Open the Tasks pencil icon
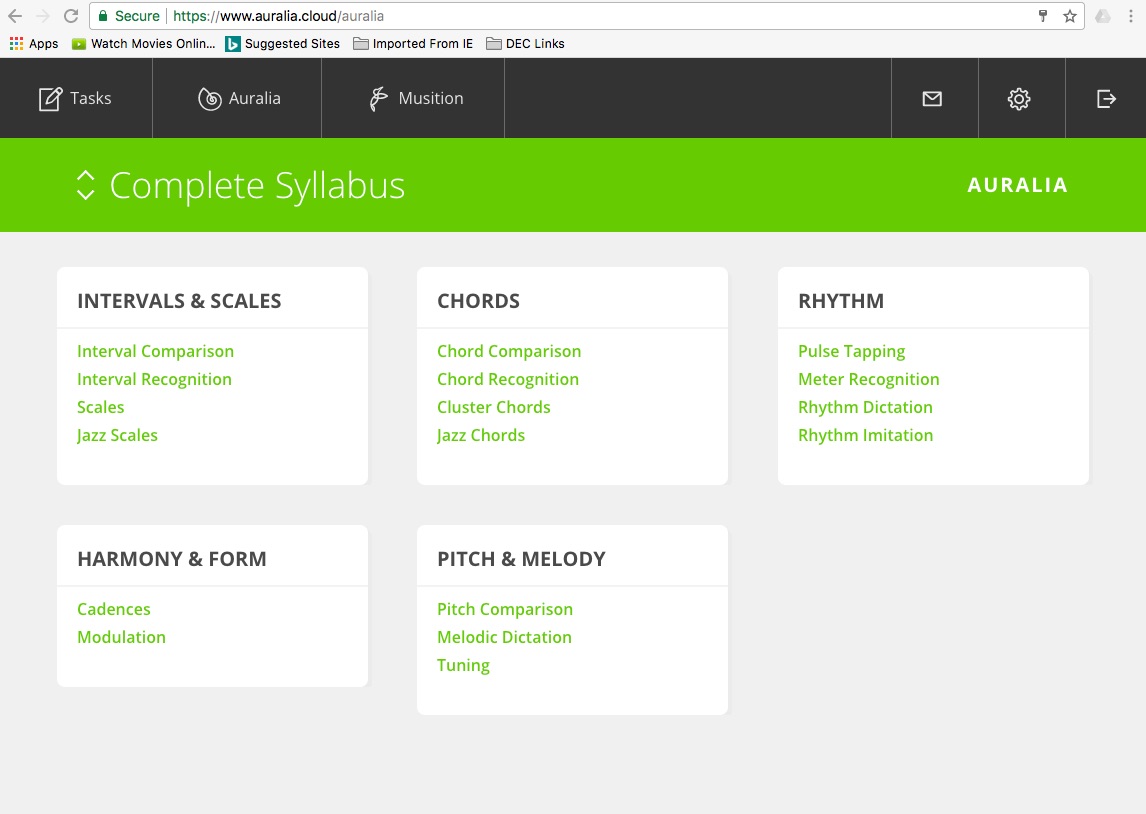Viewport: 1146px width, 814px height. coord(50,99)
